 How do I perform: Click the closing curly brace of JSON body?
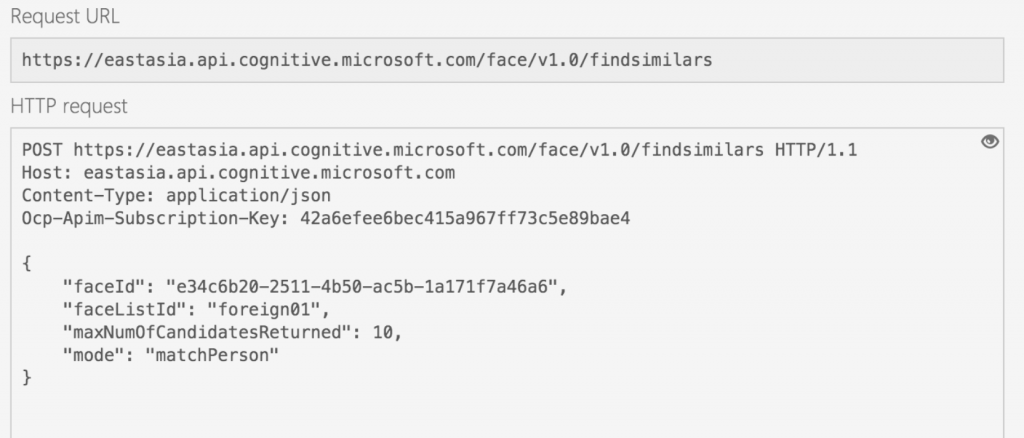pos(27,377)
